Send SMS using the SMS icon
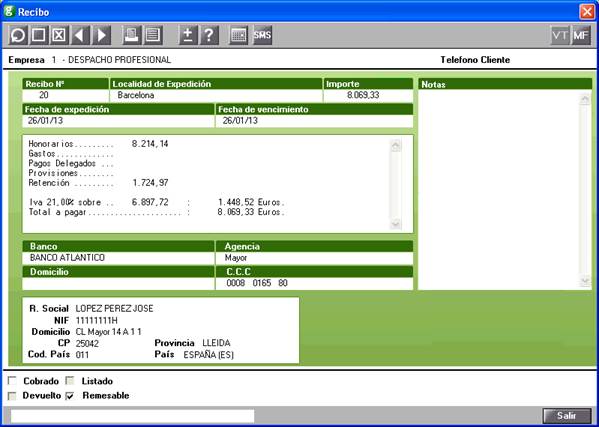Image resolution: width=599 pixels, height=427 pixels. point(262,36)
